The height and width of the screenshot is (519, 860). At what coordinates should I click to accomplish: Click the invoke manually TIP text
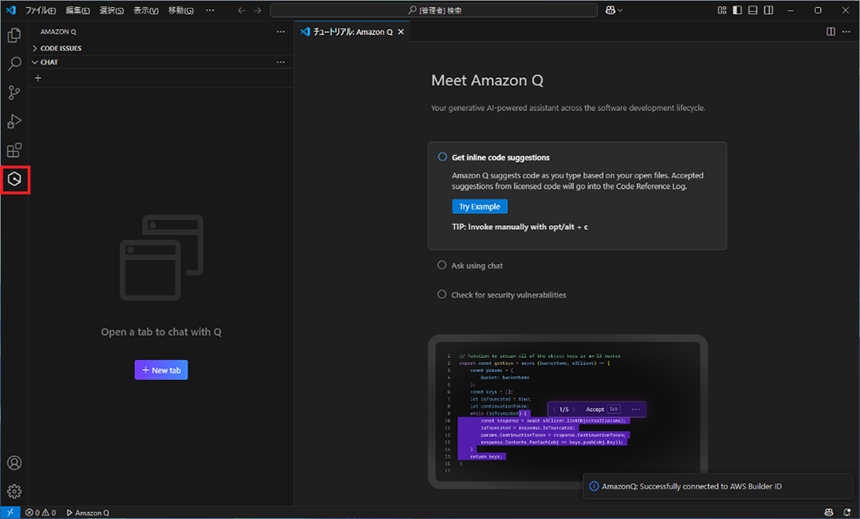[x=519, y=227]
